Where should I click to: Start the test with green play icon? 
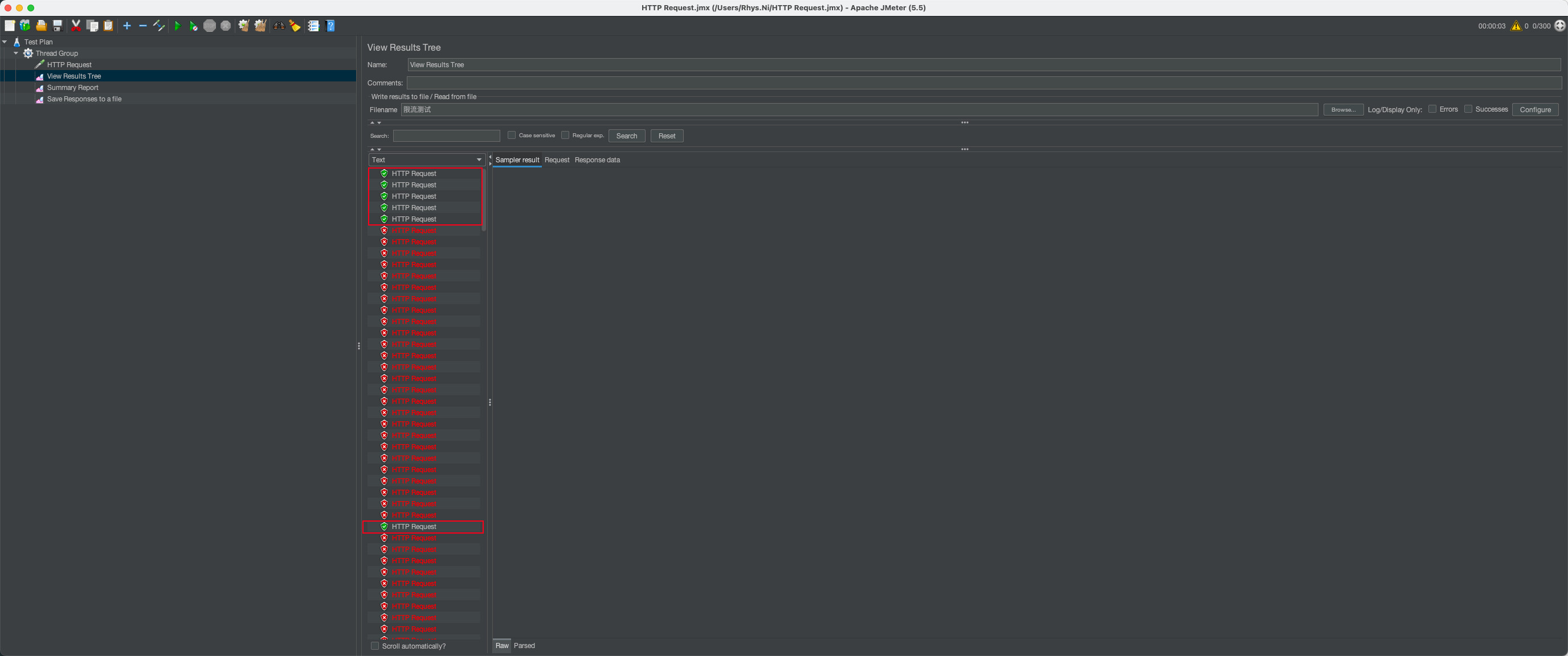pos(177,26)
